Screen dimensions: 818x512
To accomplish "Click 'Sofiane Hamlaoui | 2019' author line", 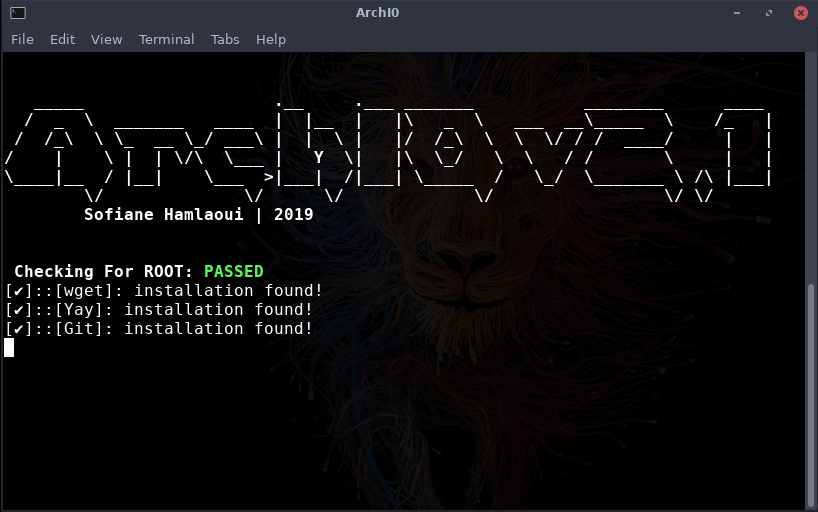I will [x=199, y=215].
